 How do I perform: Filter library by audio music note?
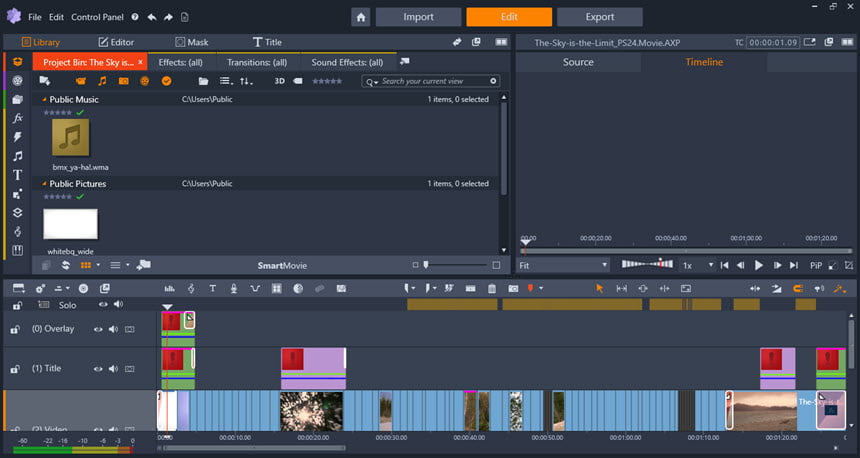(x=102, y=81)
